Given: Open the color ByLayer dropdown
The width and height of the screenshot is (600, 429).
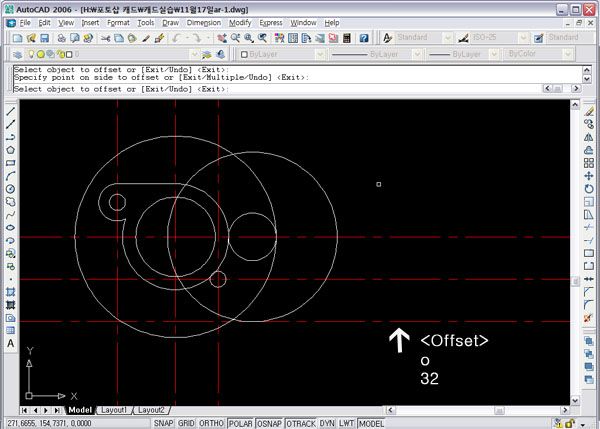Looking at the screenshot, I should pos(320,54).
